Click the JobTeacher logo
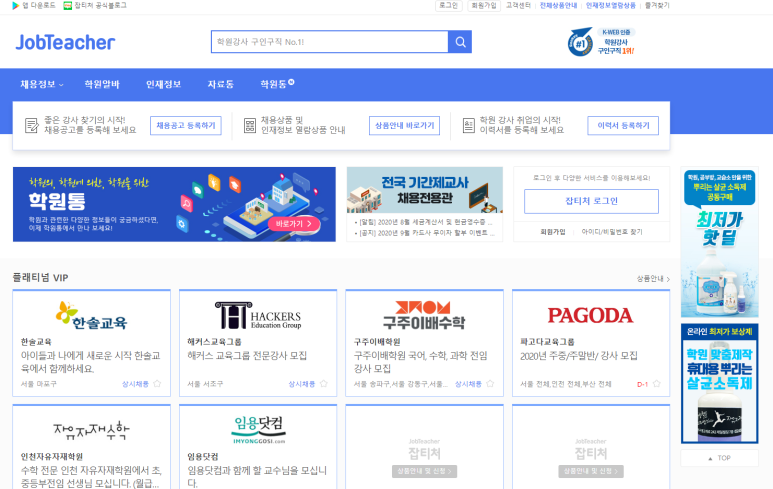This screenshot has width=773, height=489. click(65, 42)
